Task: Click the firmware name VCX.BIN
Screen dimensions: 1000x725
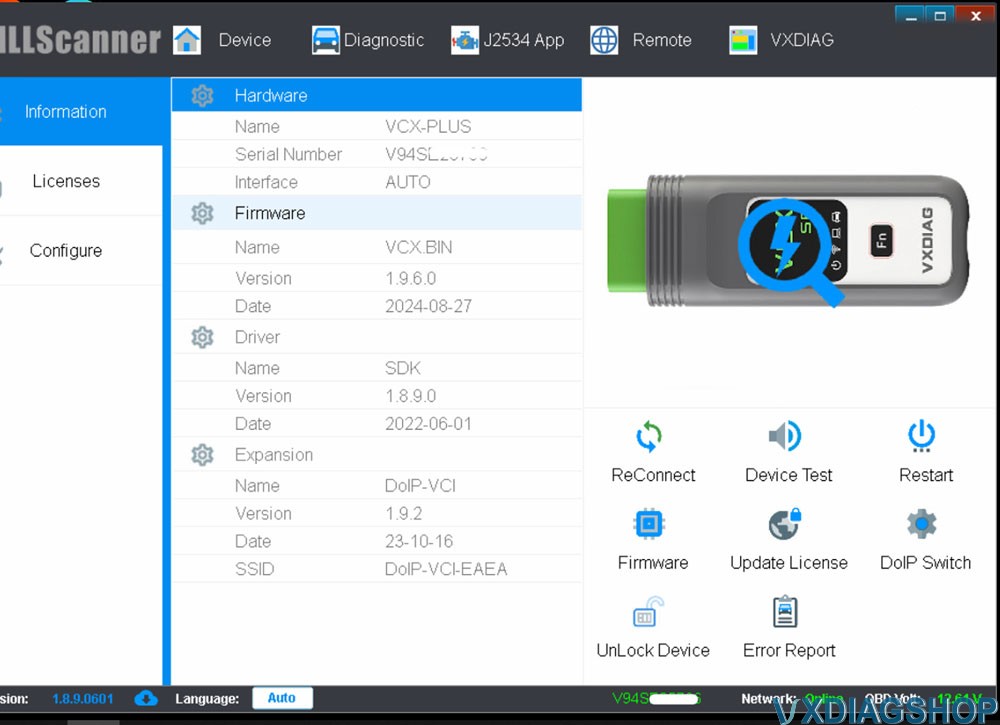Action: point(418,247)
